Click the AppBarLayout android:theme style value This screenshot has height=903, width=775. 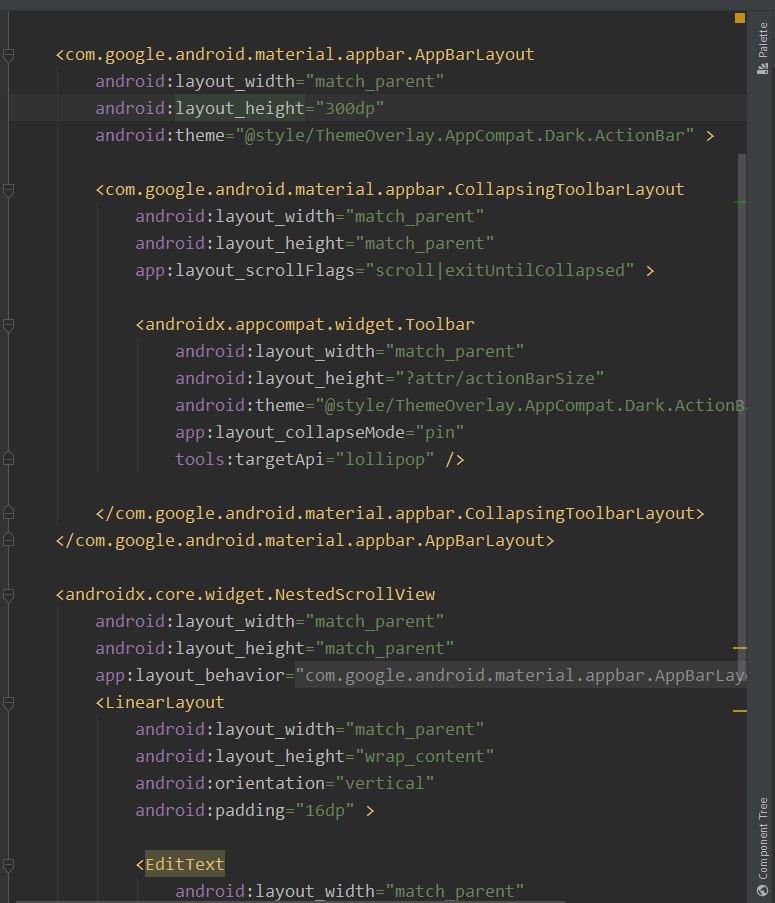465,136
